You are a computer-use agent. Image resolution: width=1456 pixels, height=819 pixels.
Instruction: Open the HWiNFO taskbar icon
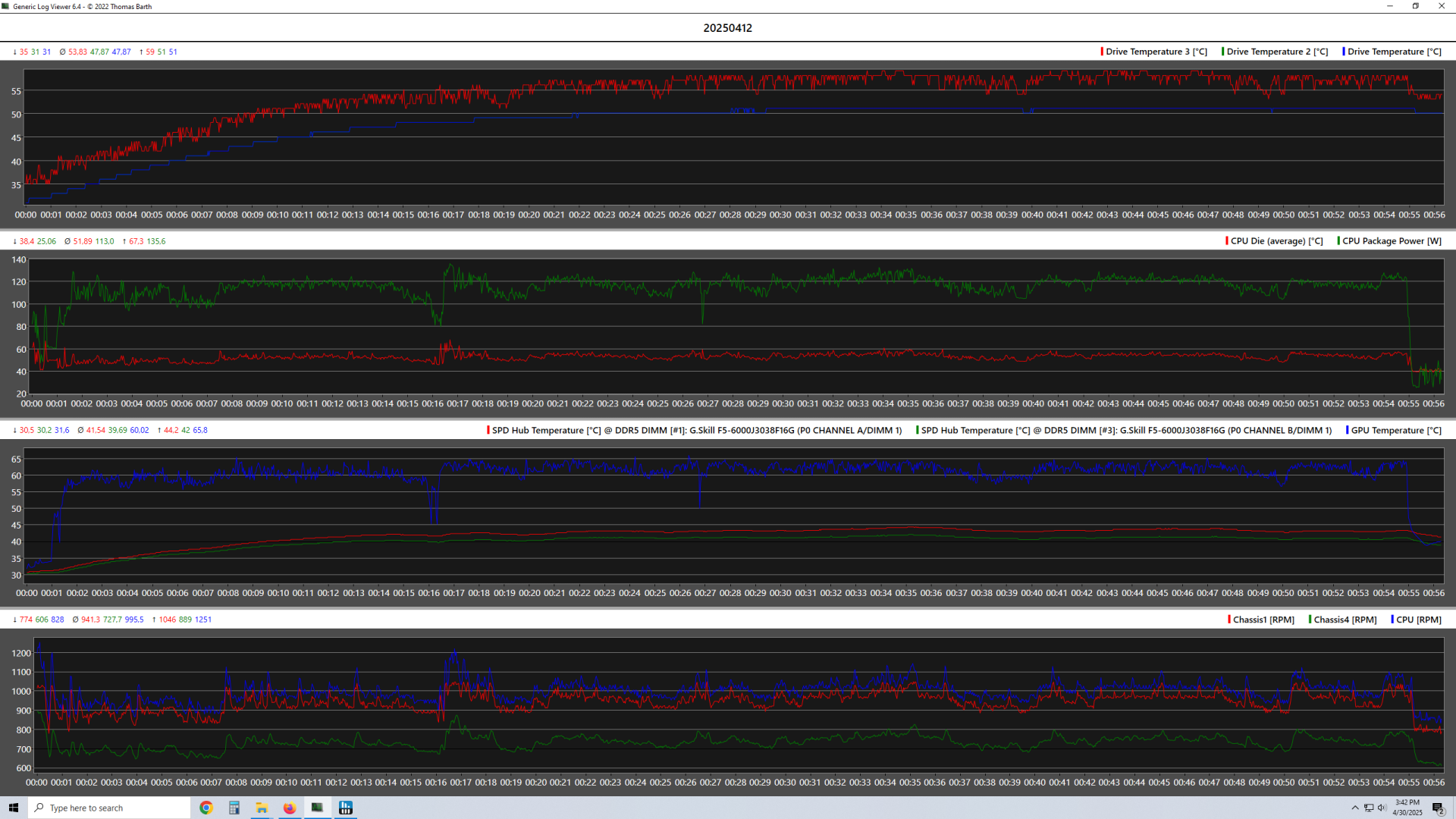click(x=346, y=808)
